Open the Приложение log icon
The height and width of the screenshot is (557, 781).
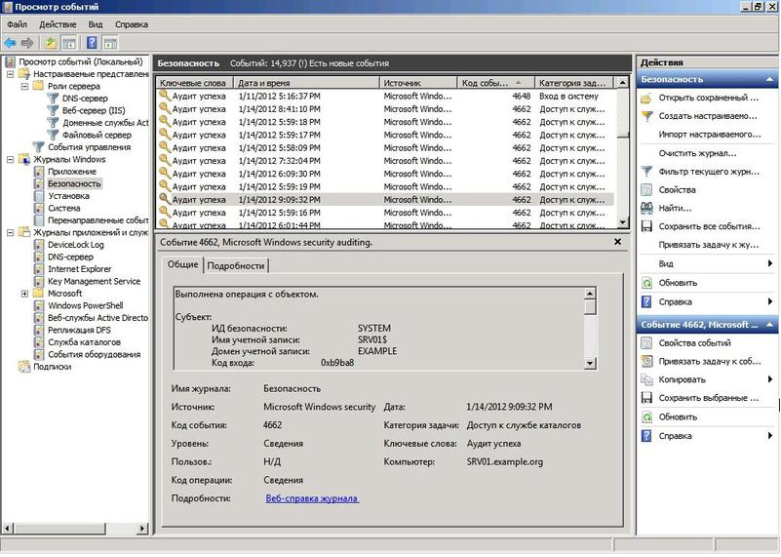[x=39, y=171]
